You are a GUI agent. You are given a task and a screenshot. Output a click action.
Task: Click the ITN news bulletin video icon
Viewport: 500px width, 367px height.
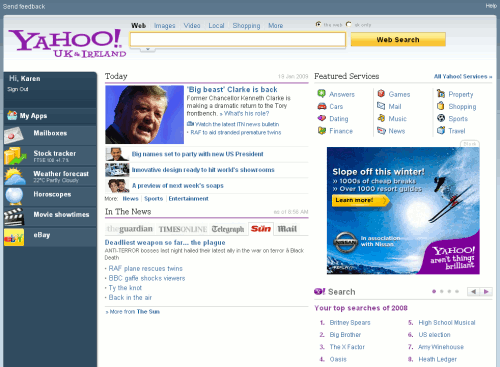point(190,124)
